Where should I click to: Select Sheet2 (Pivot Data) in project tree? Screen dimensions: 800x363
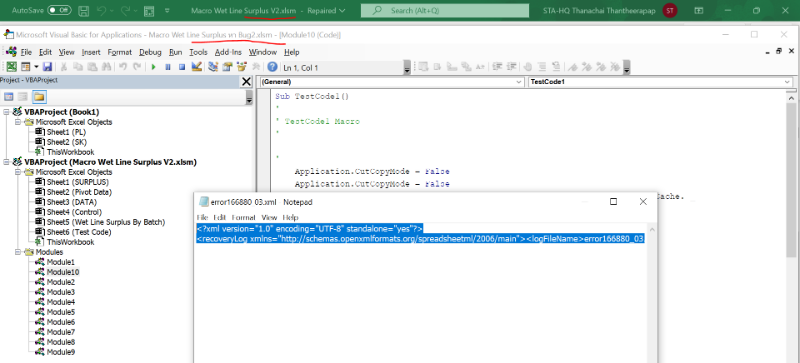tap(79, 192)
